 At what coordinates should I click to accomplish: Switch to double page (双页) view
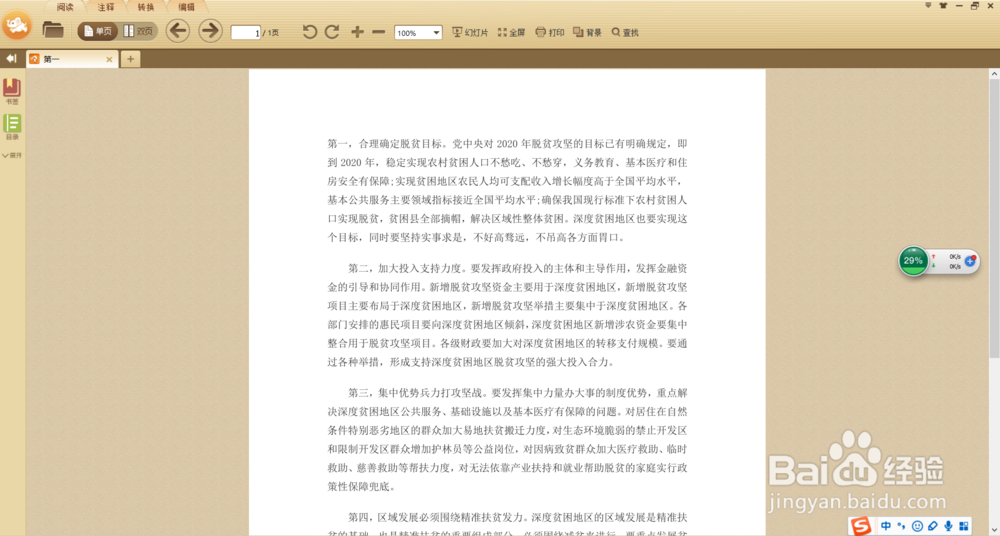(138, 31)
